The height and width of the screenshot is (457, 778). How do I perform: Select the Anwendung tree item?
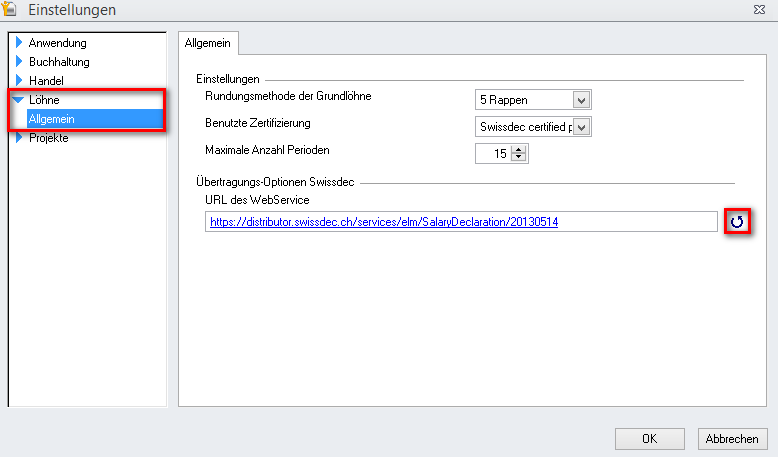(58, 43)
